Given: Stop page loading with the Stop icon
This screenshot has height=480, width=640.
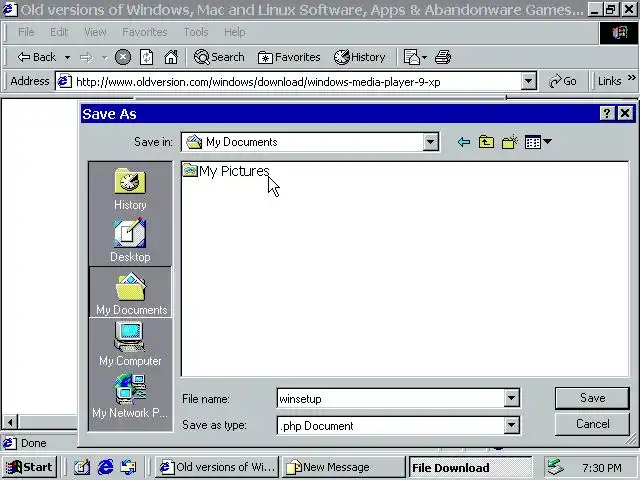Looking at the screenshot, I should click(122, 57).
